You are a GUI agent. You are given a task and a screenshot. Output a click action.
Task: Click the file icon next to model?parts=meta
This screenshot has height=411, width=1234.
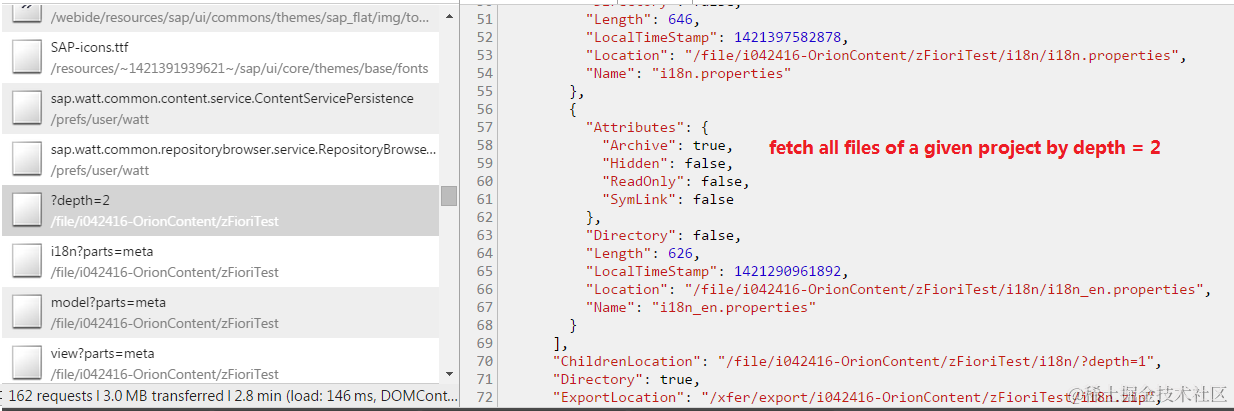(x=26, y=312)
